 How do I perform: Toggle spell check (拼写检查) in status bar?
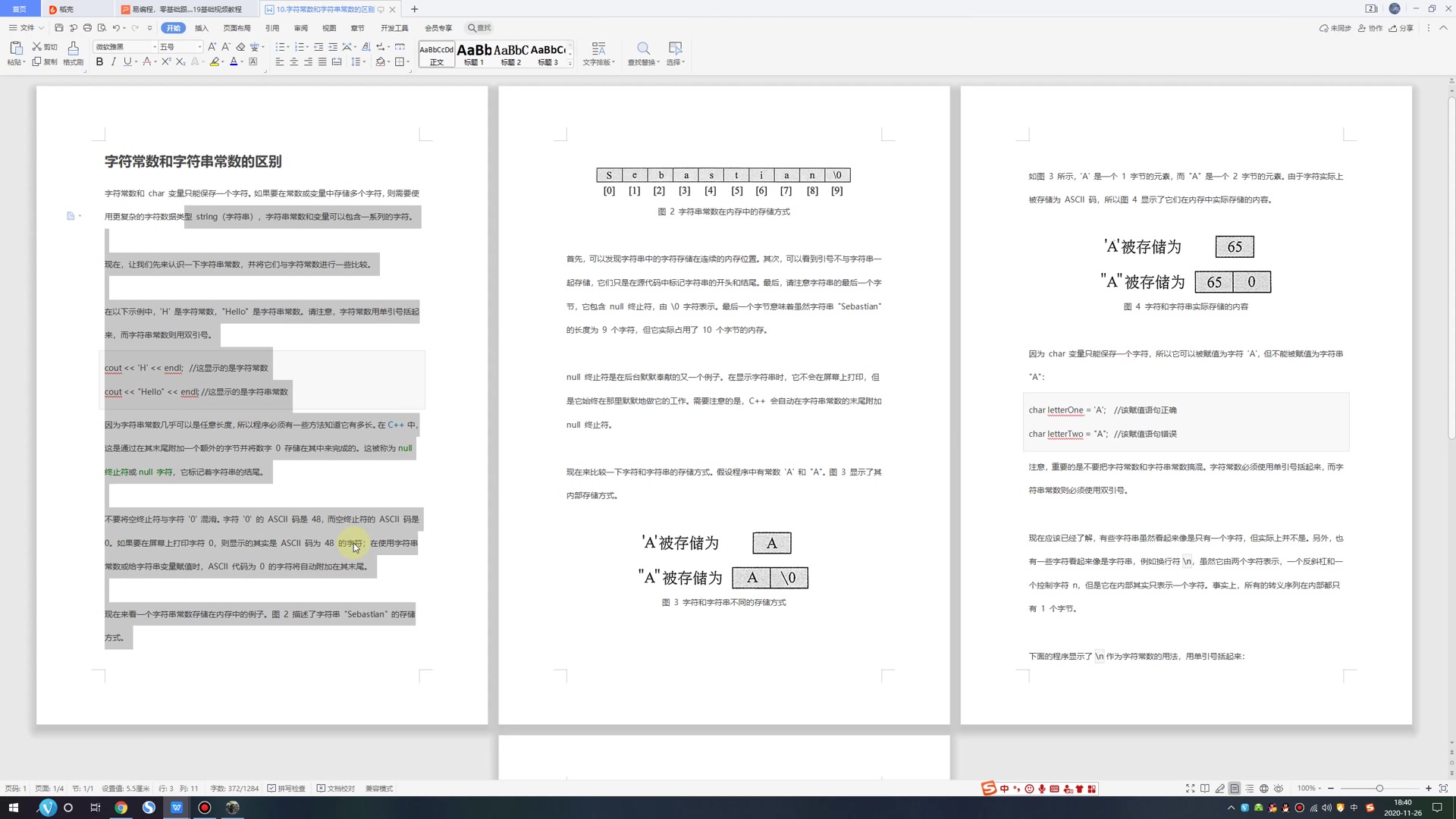[x=287, y=789]
